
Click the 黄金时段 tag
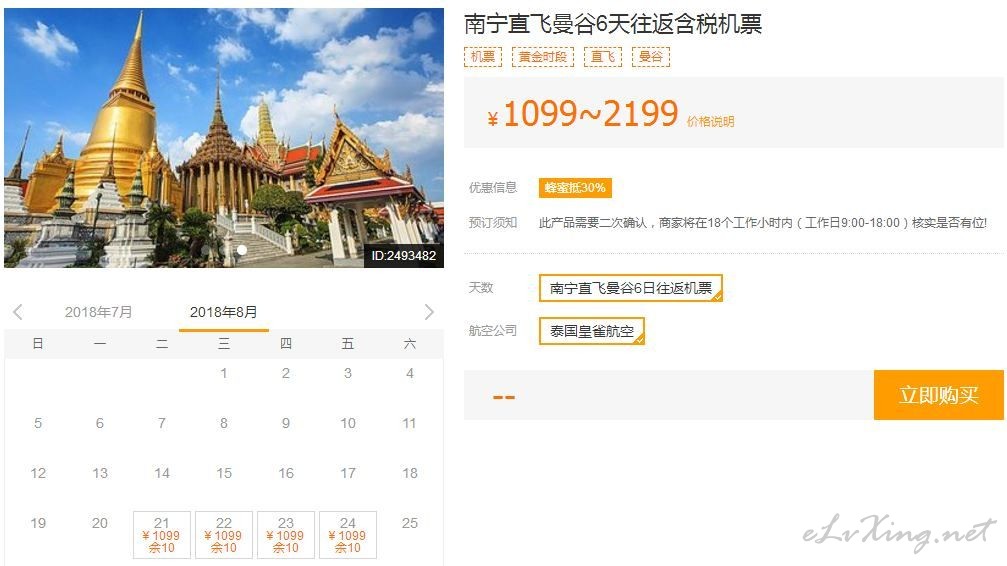point(543,57)
